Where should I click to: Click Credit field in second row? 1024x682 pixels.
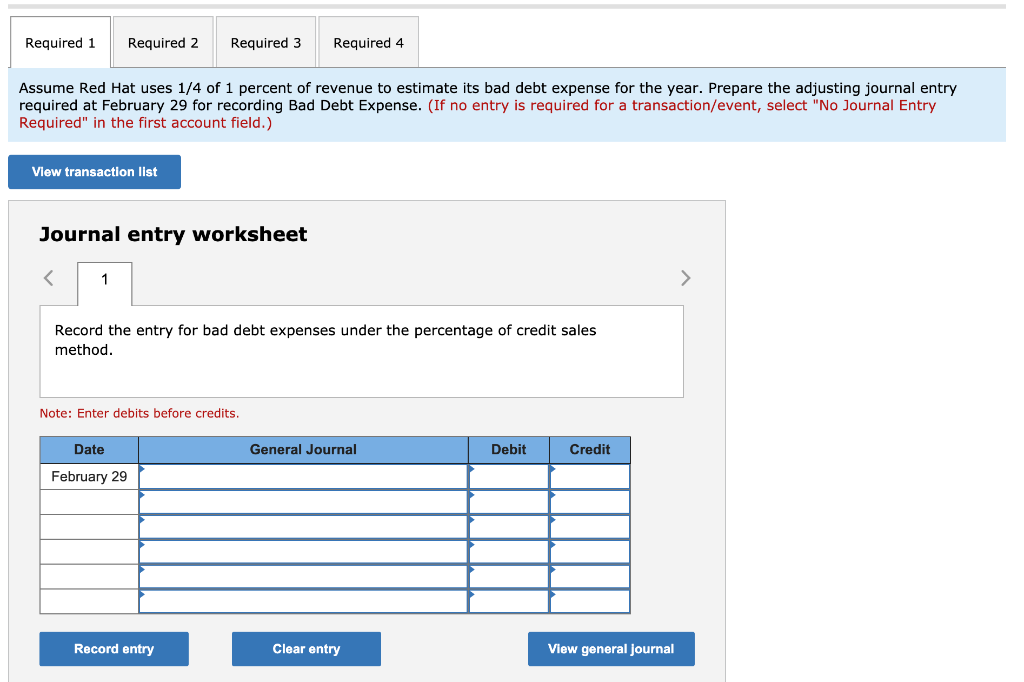tap(590, 502)
